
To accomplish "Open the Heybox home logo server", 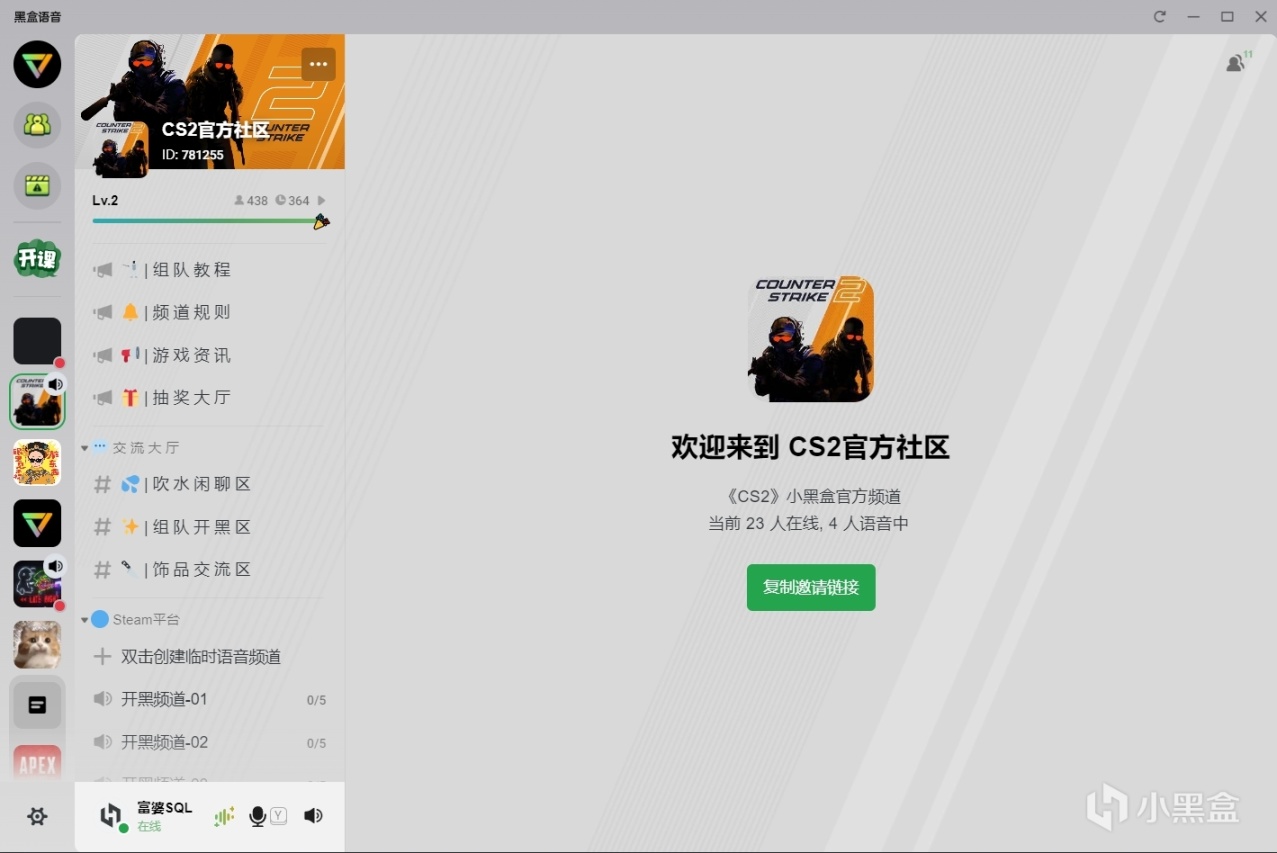I will 37,64.
